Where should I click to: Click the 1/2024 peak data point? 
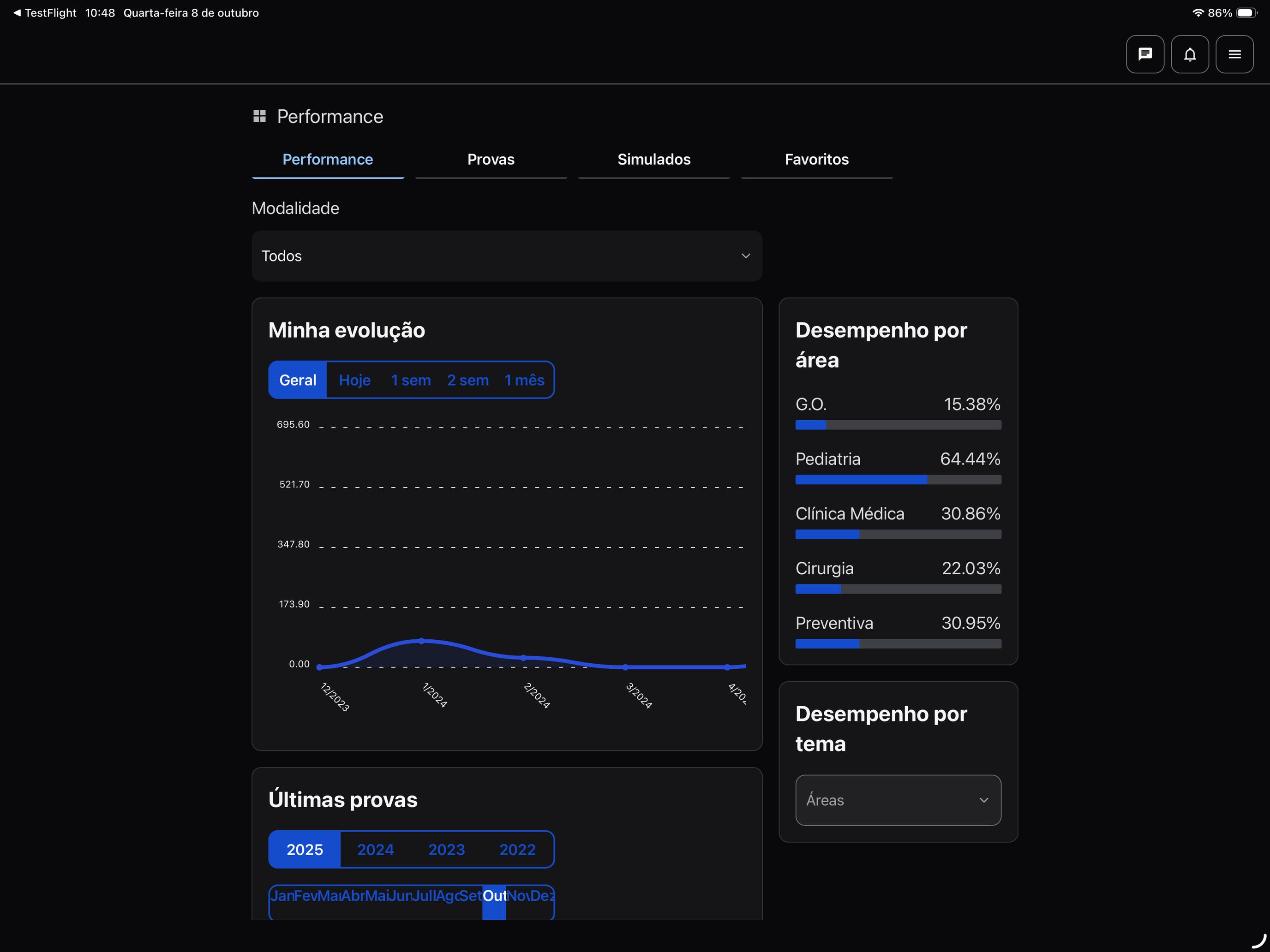(421, 641)
